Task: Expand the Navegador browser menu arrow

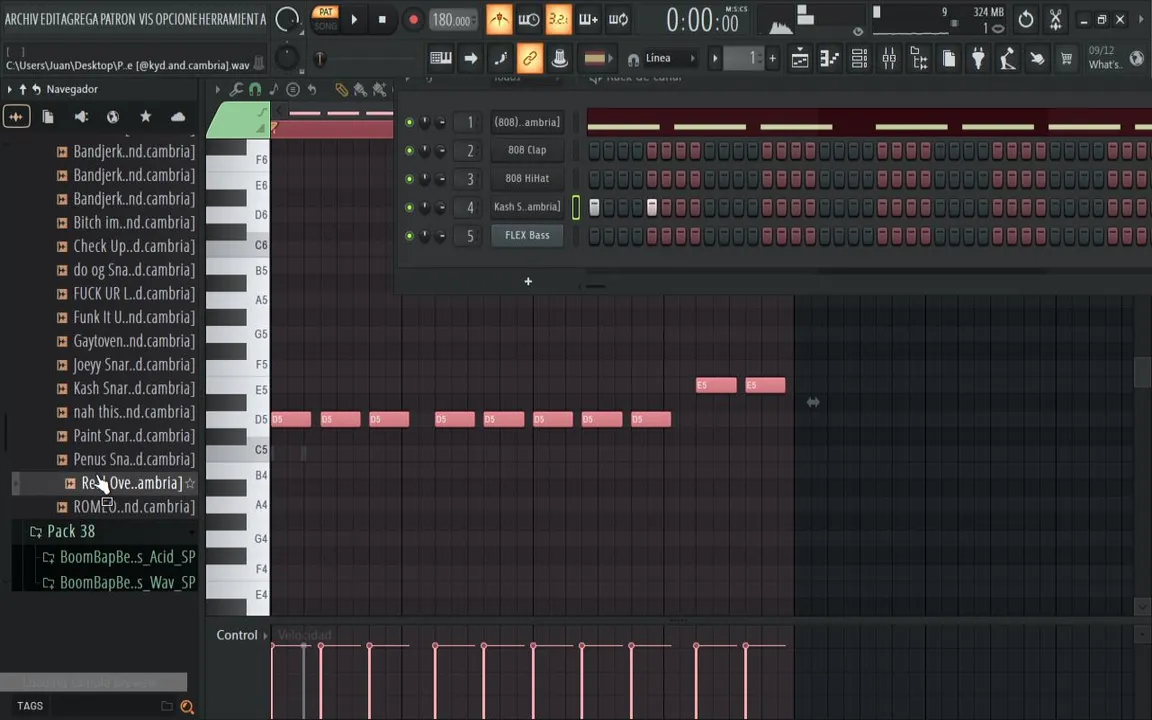Action: (10, 89)
